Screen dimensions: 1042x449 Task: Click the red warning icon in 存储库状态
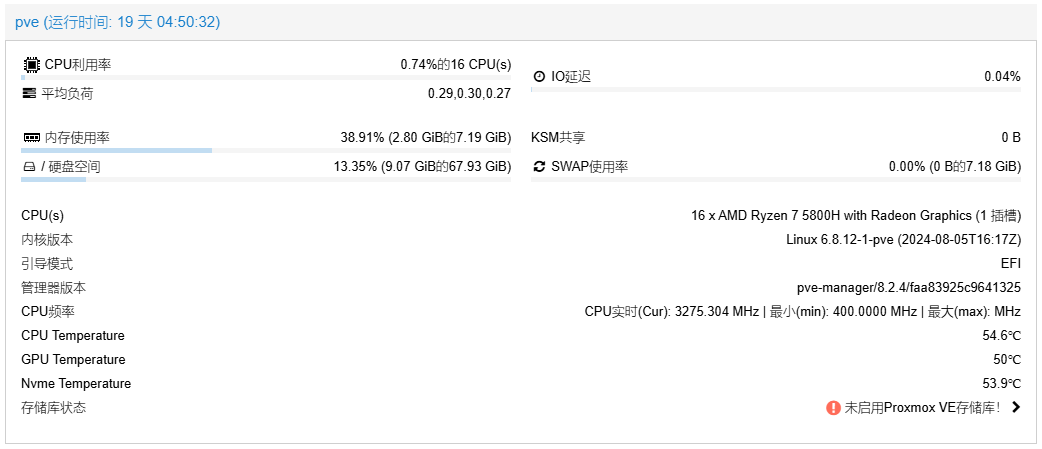tap(833, 408)
